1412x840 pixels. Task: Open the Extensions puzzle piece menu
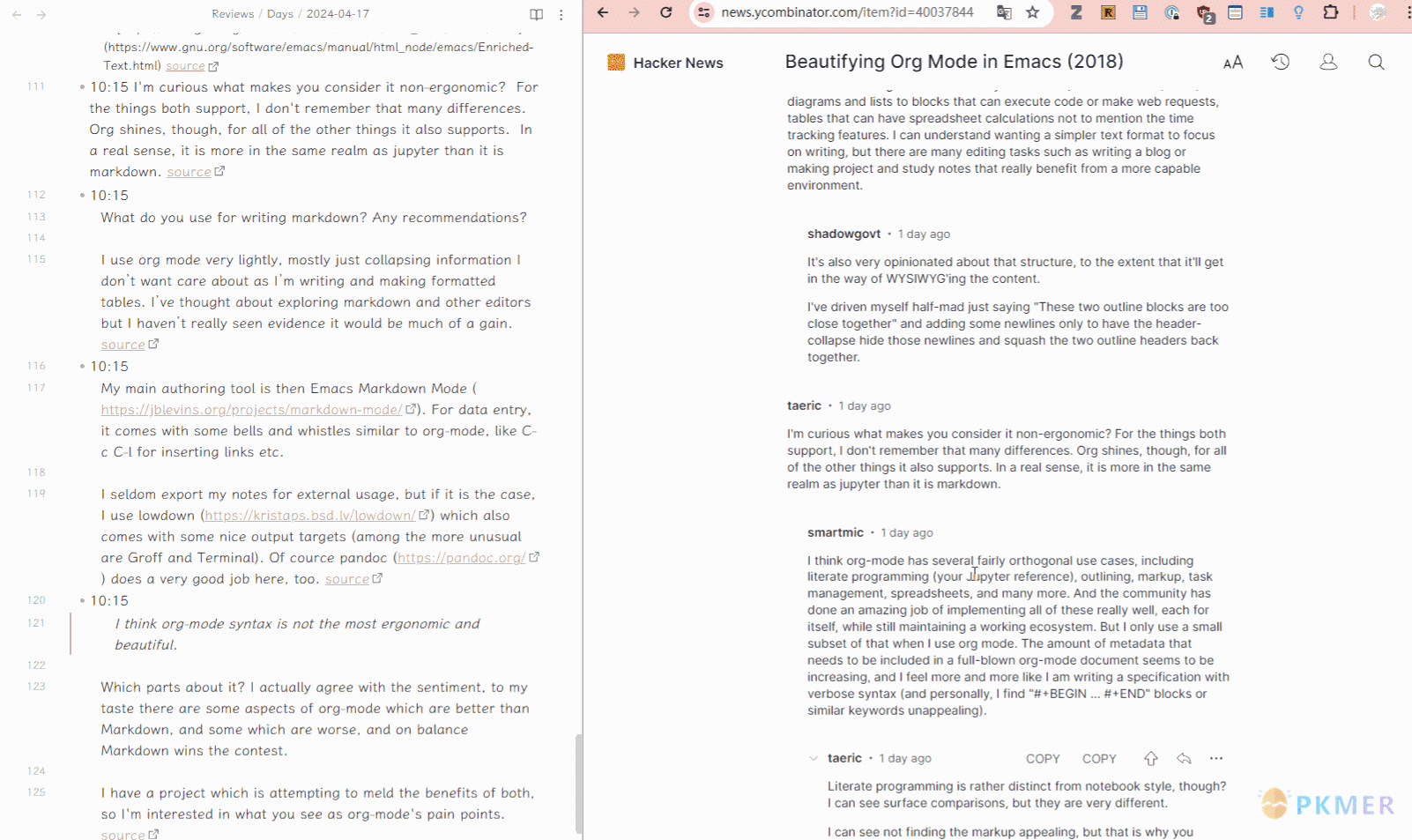[1331, 12]
